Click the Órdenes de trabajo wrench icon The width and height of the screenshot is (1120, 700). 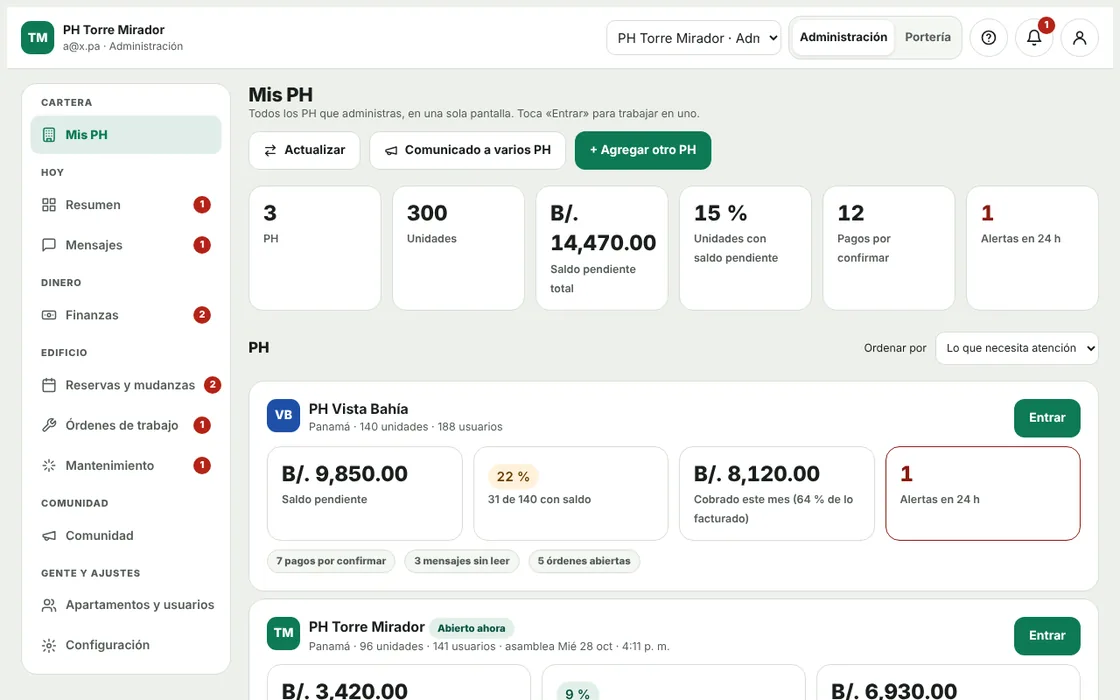click(x=49, y=425)
